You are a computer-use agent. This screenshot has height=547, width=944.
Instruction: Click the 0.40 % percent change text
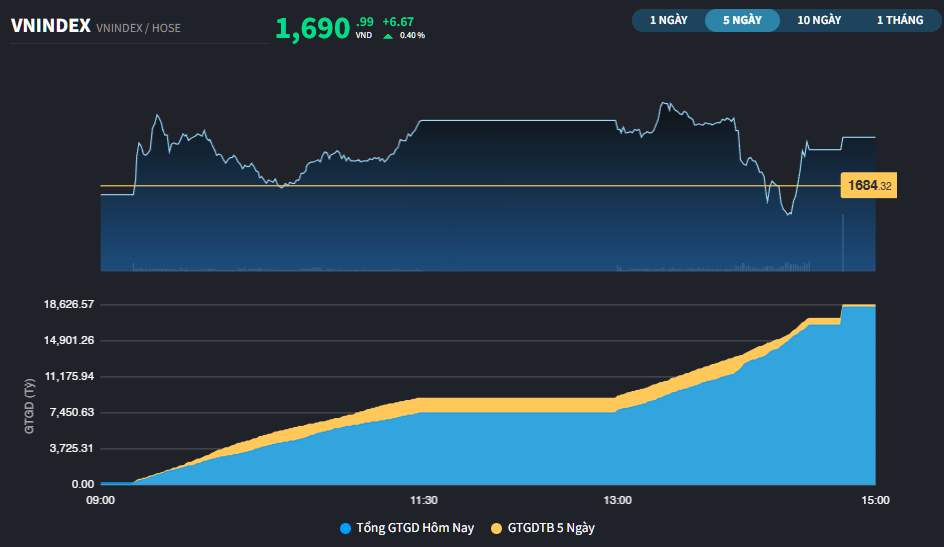[412, 35]
